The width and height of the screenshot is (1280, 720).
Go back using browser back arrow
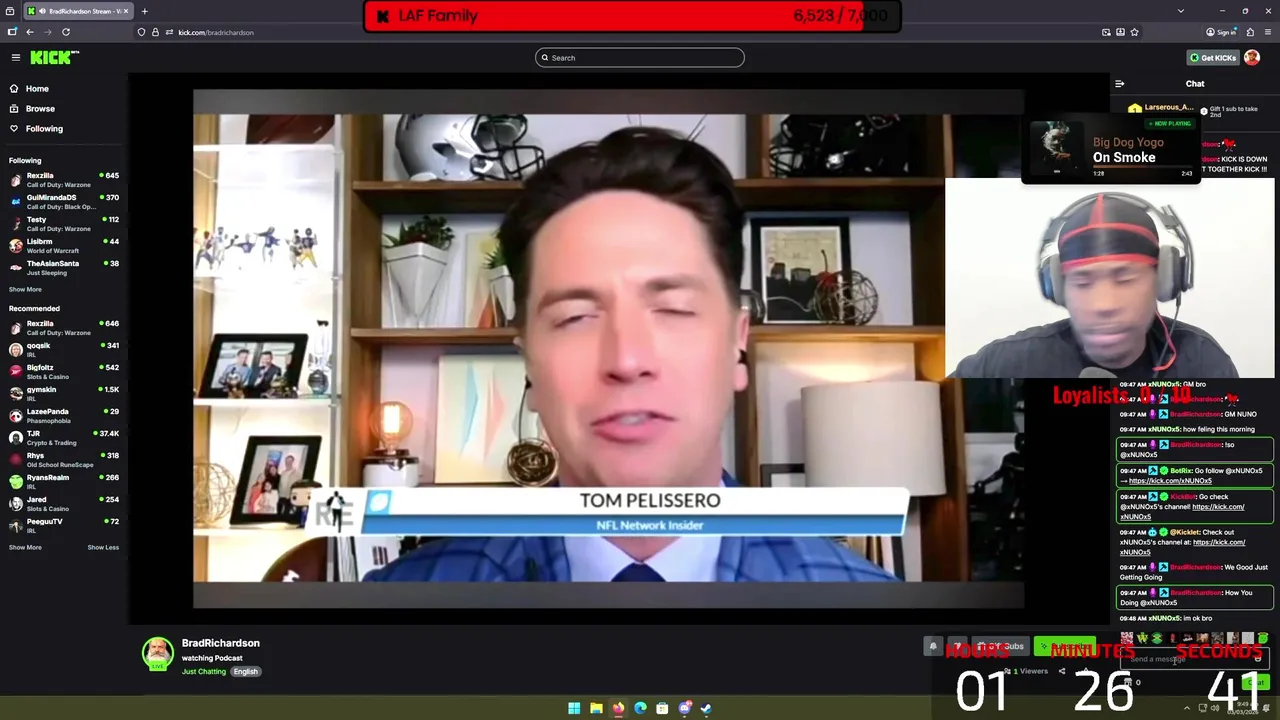click(30, 32)
